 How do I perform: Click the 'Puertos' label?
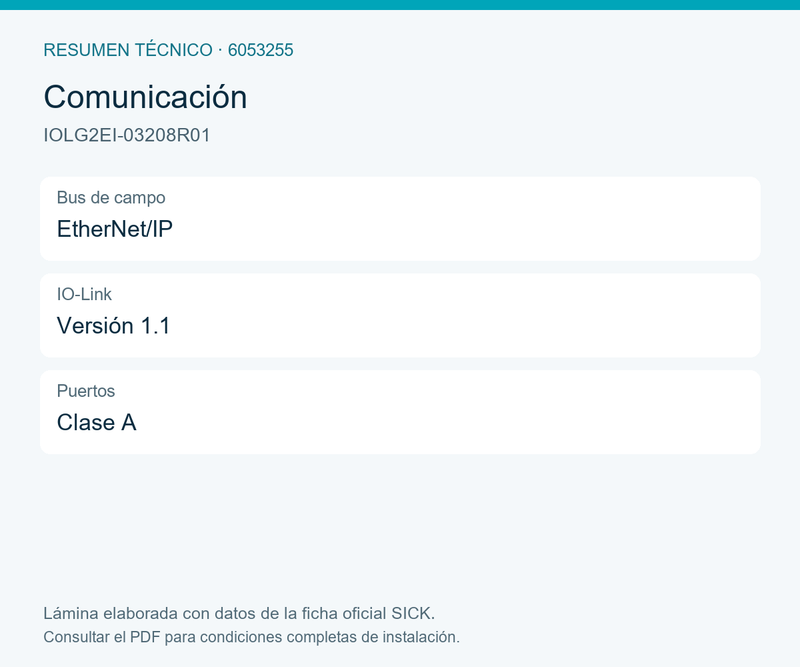(86, 391)
